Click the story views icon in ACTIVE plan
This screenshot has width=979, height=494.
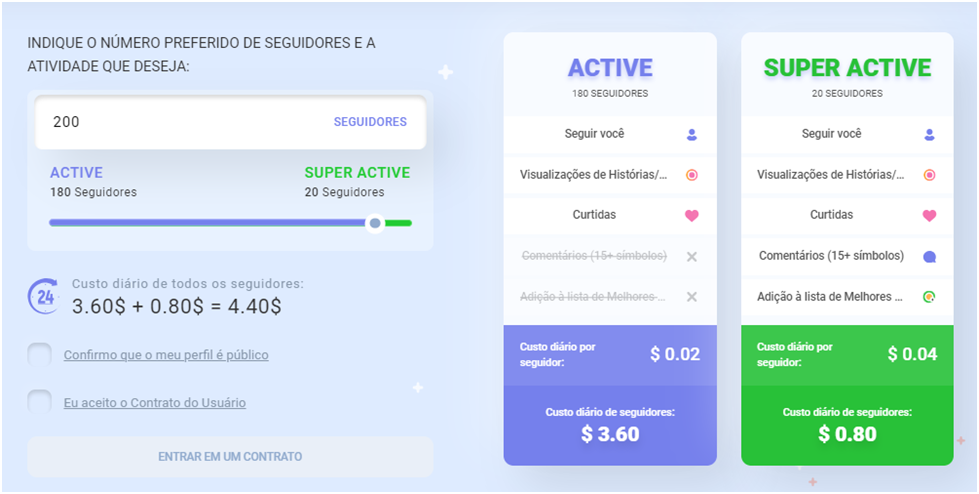point(691,175)
